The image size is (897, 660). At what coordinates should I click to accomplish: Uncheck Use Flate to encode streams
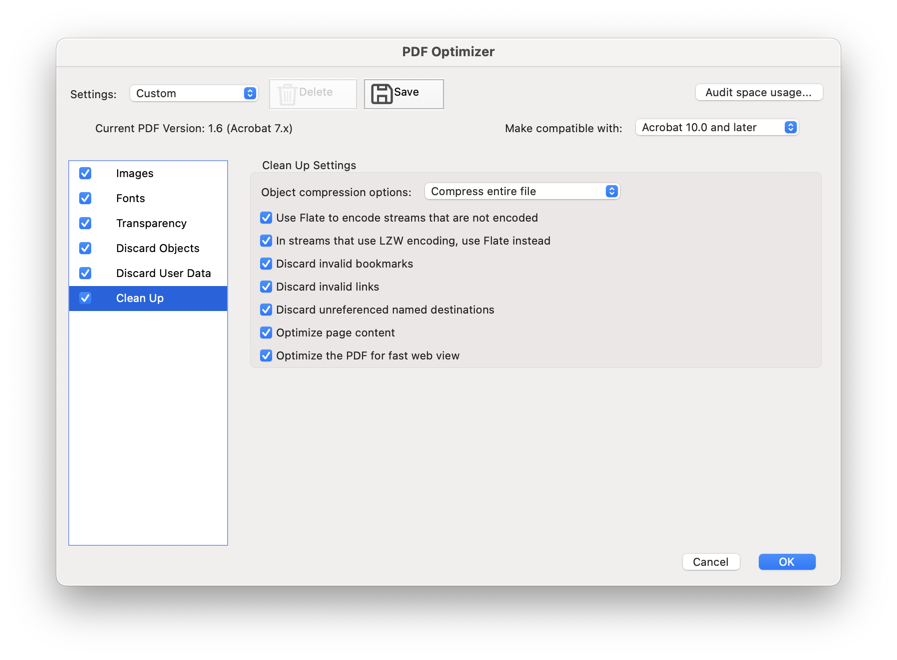266,218
